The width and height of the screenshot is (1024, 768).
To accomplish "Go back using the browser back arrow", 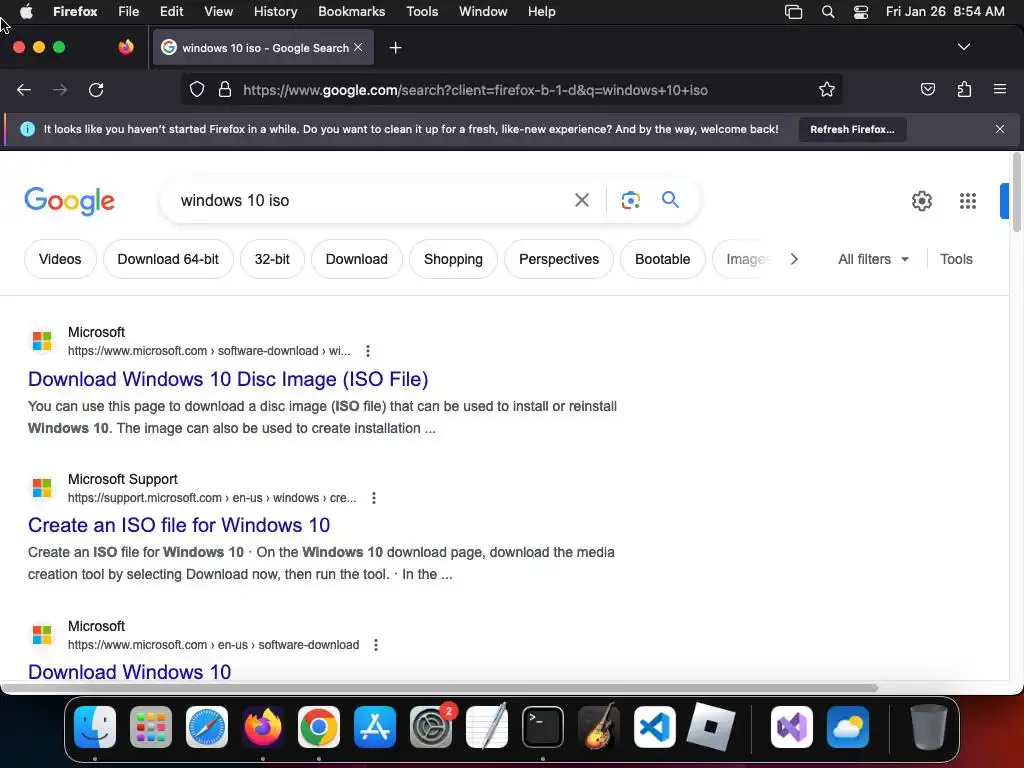I will [x=24, y=90].
